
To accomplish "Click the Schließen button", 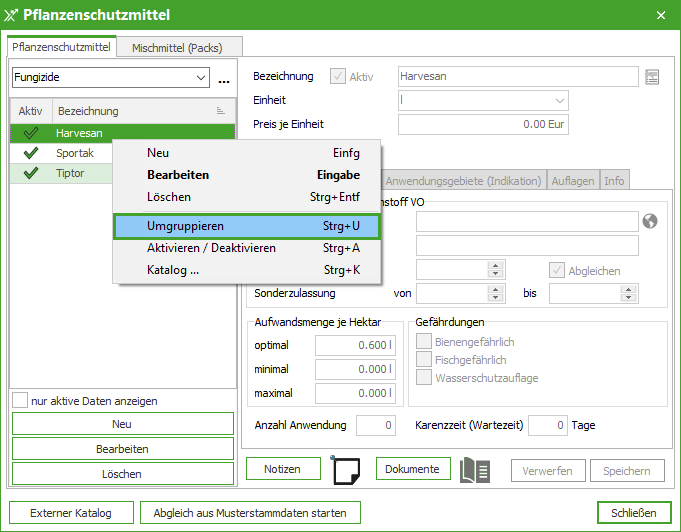I will (633, 513).
